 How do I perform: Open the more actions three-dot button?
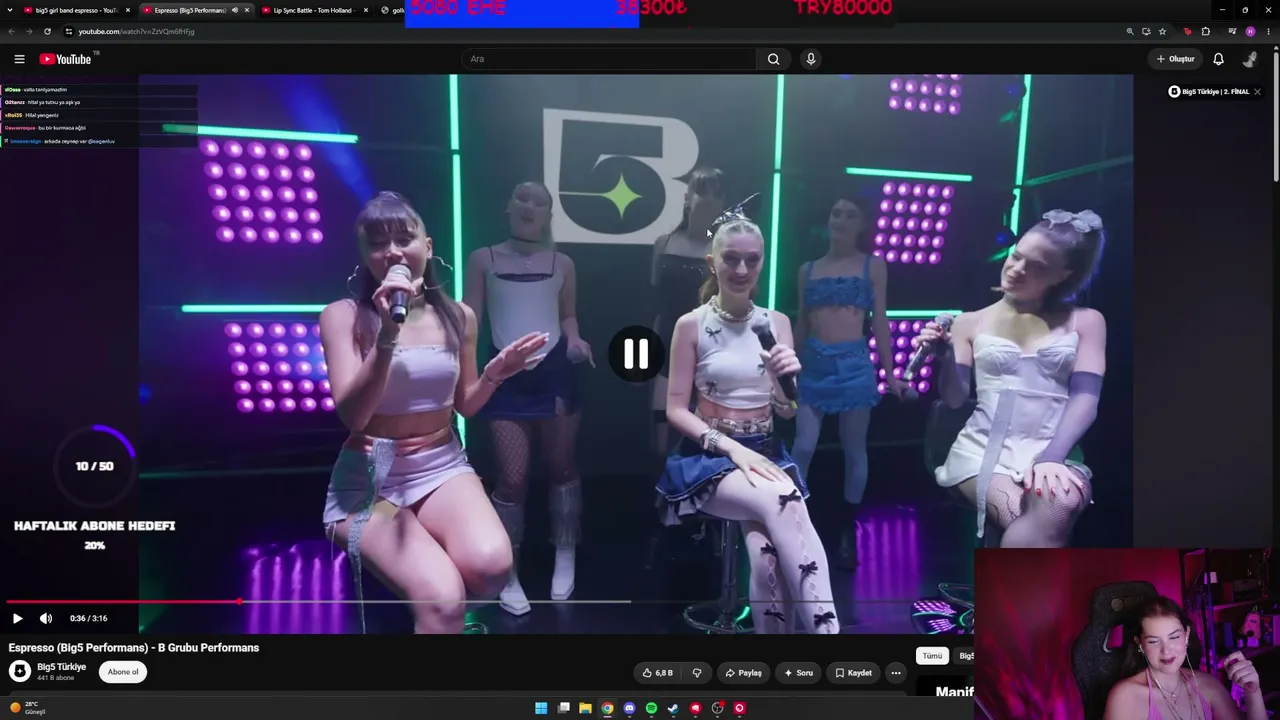pyautogui.click(x=896, y=673)
